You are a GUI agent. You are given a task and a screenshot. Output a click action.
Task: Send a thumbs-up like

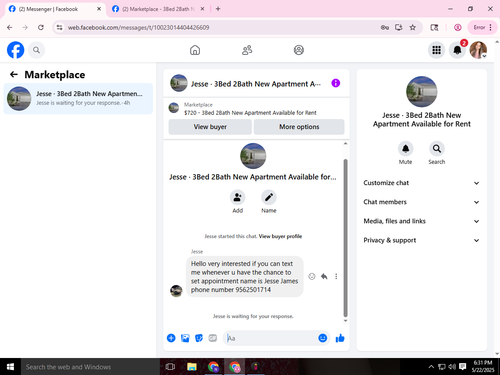coord(340,338)
